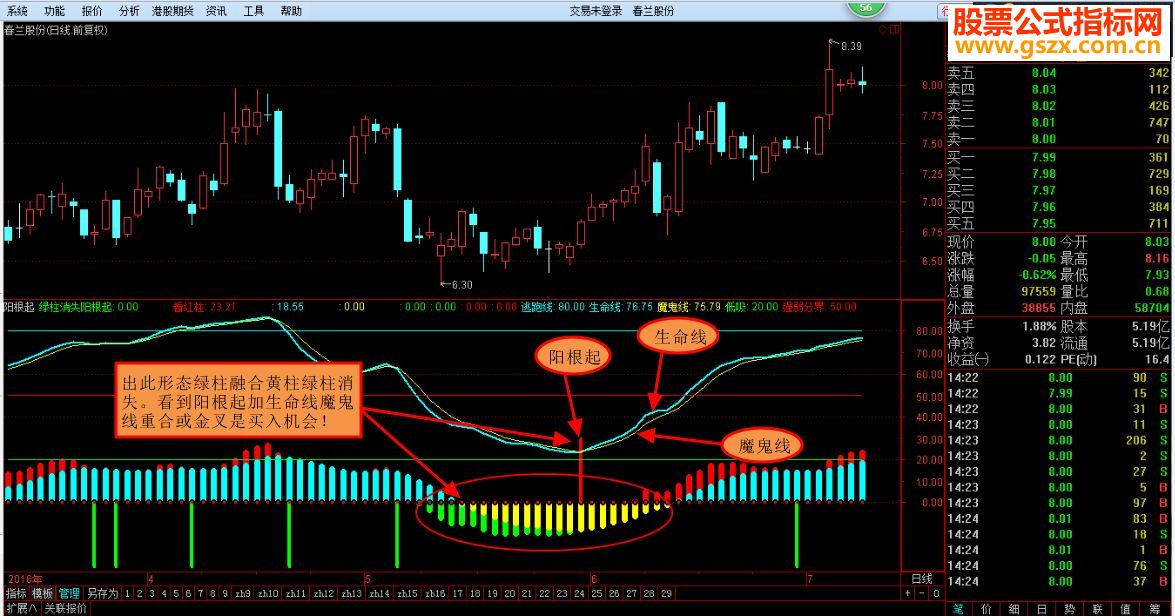The image size is (1175, 616).
Task: Select indicator template slot 1
Action: [127, 593]
